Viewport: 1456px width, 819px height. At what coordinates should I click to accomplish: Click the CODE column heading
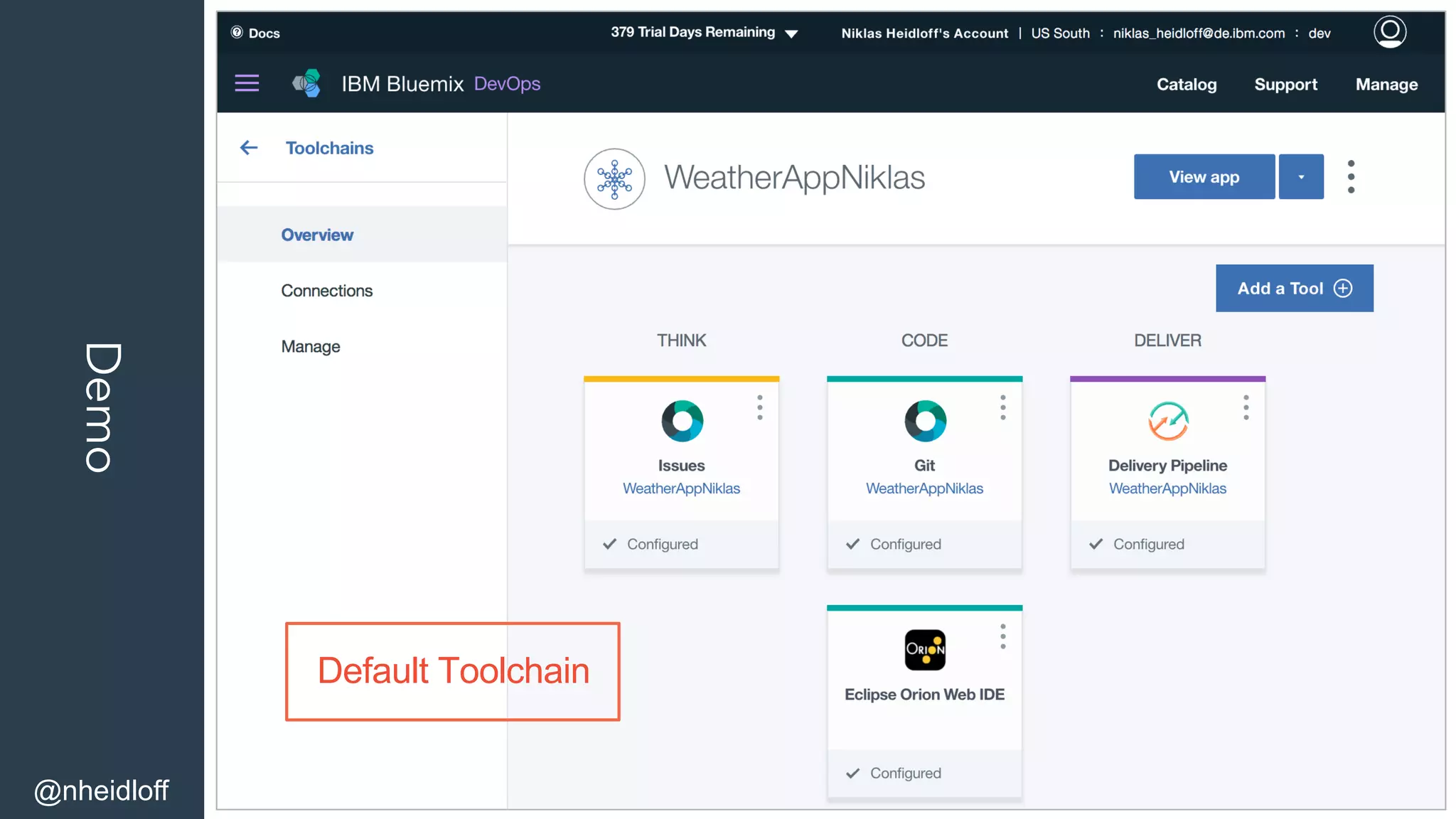point(924,341)
